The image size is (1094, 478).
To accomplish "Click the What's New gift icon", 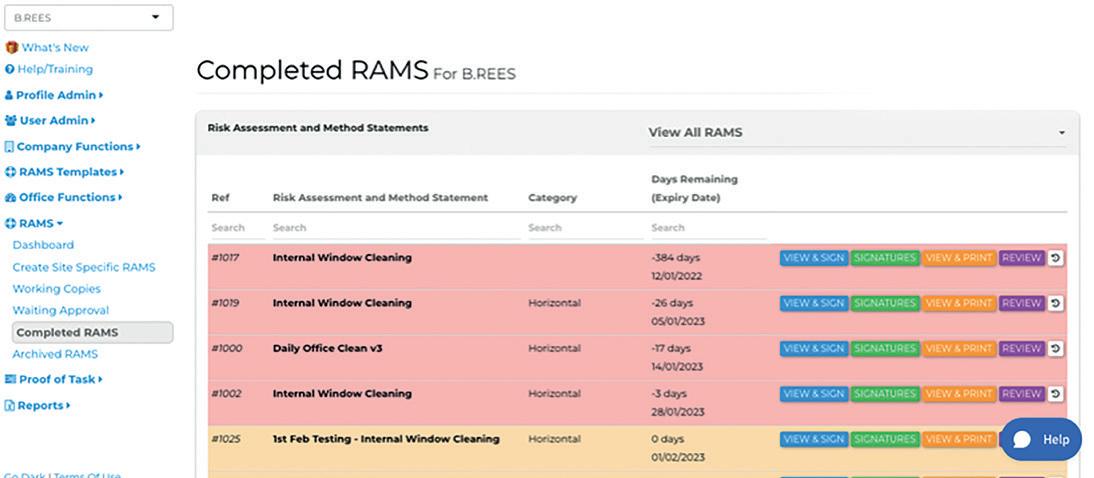I will click(12, 47).
